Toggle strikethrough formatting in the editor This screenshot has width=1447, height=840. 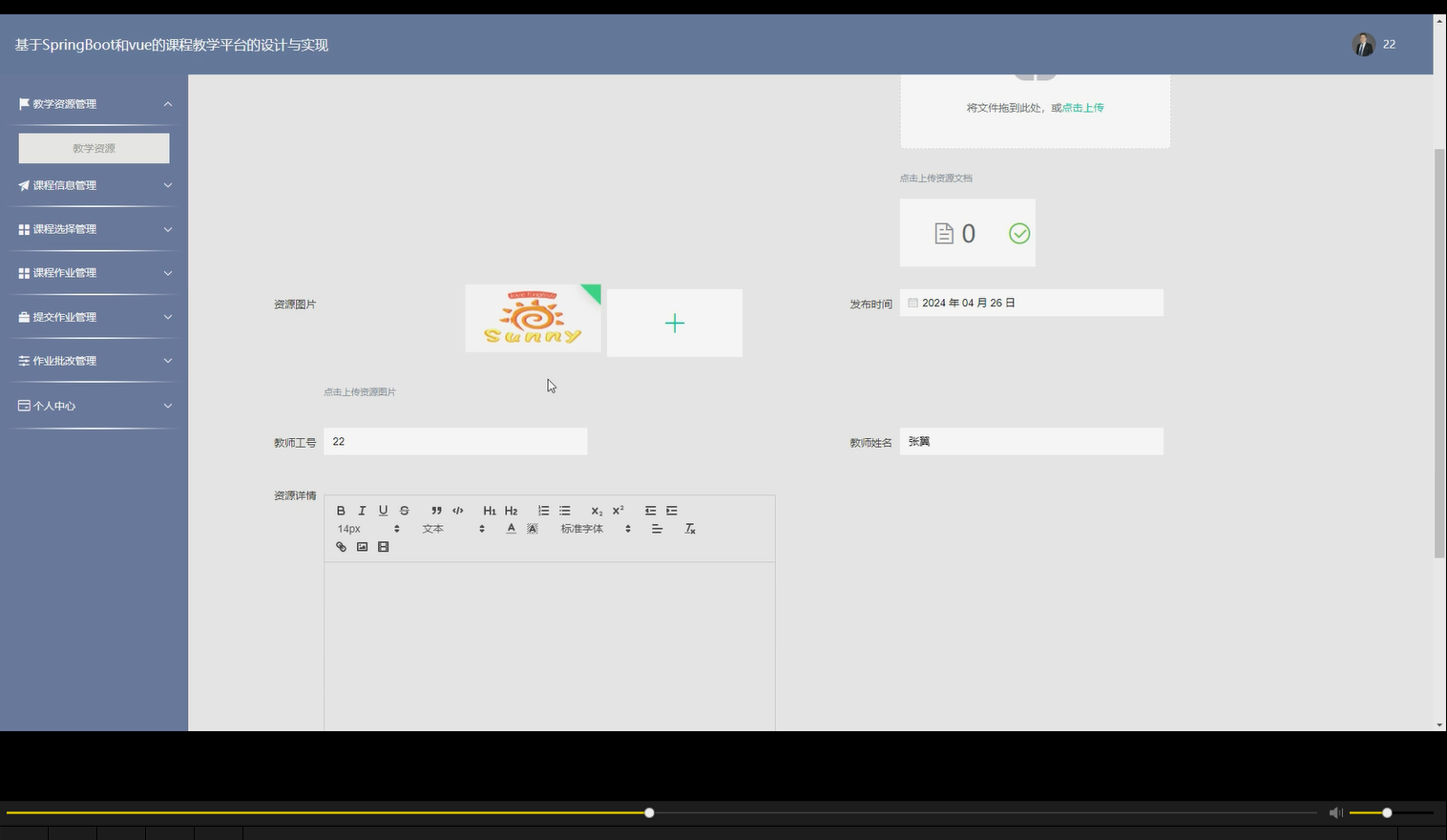pyautogui.click(x=405, y=511)
